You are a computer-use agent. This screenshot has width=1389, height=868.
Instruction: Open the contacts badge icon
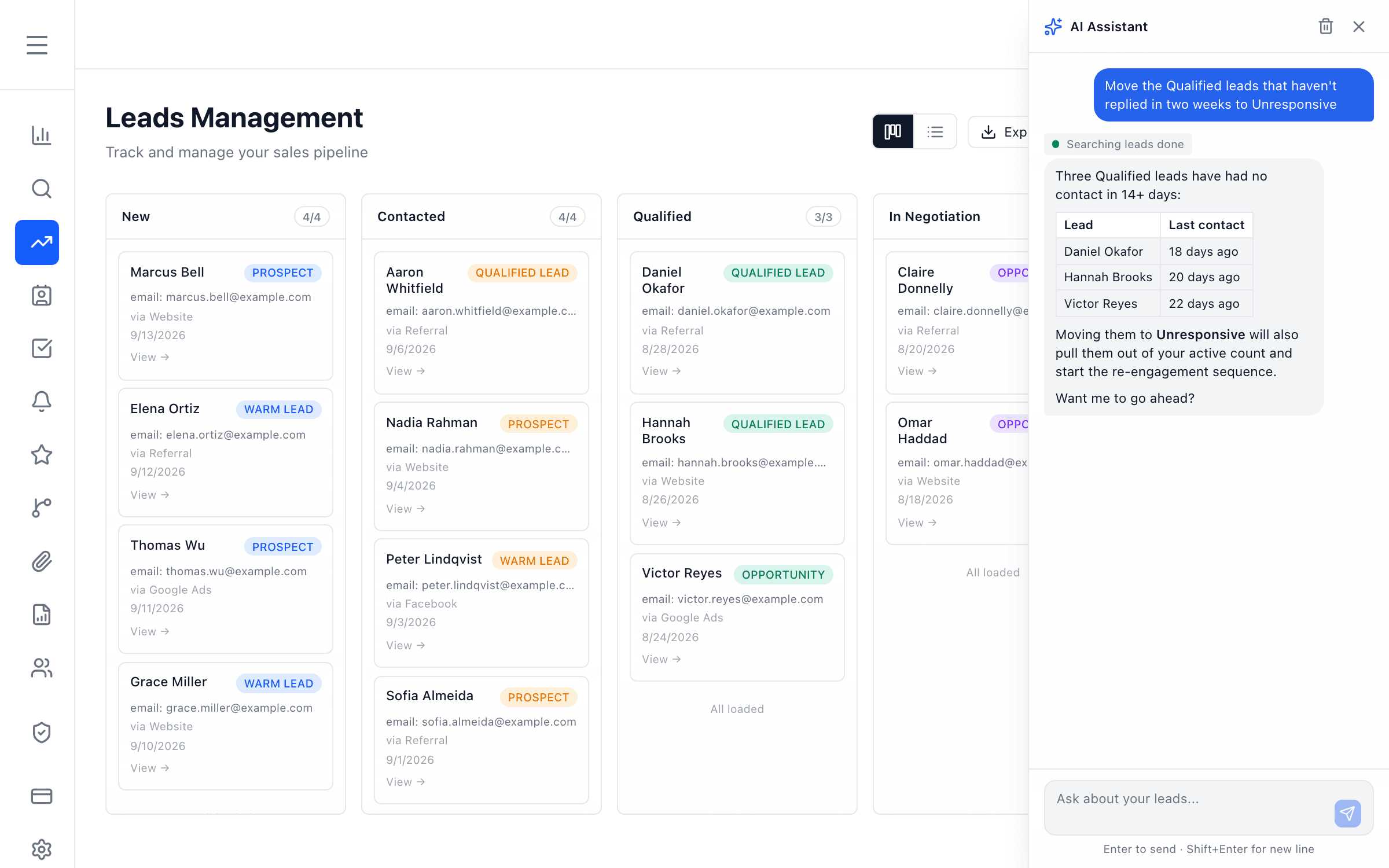[41, 295]
